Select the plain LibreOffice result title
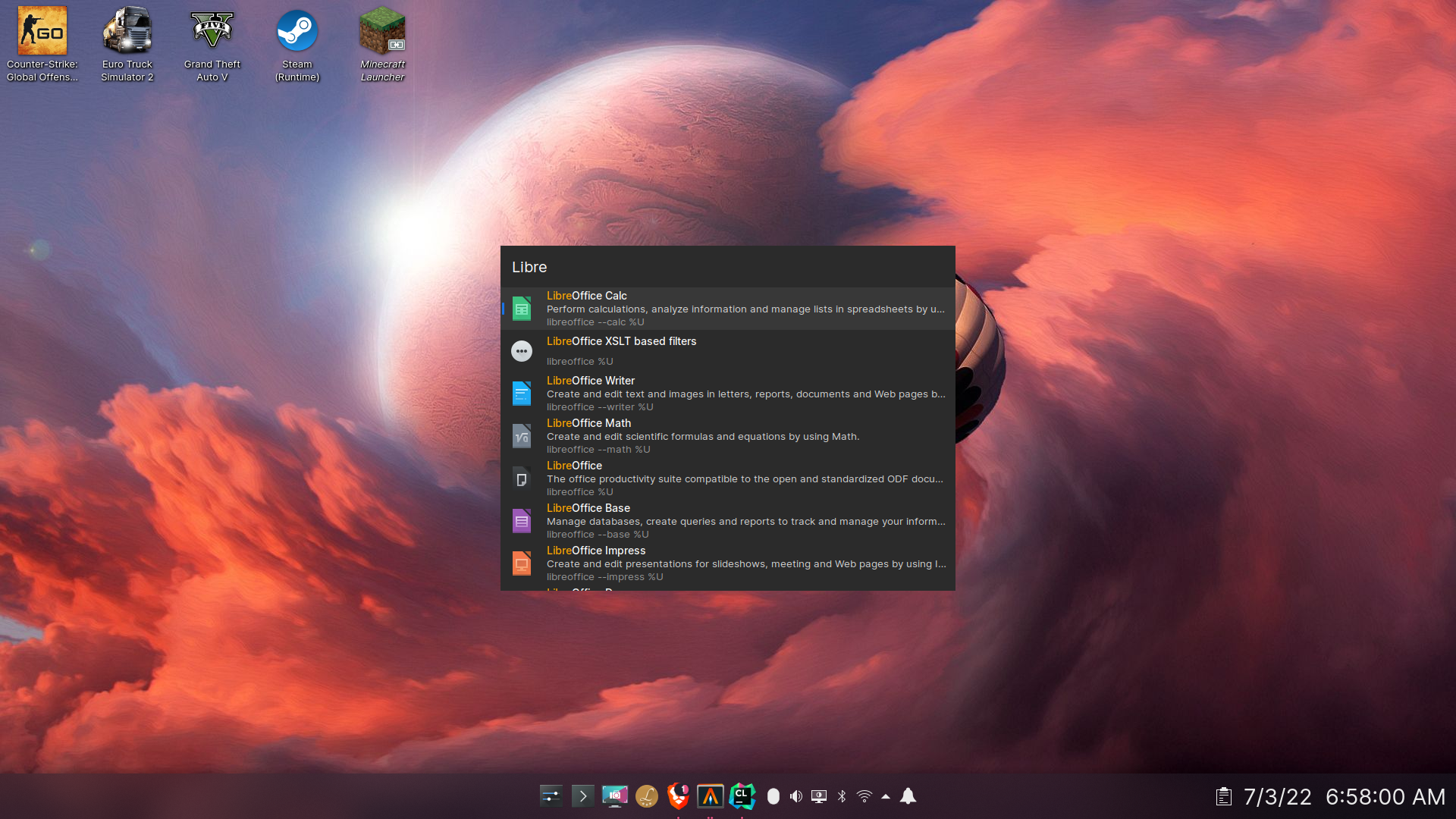This screenshot has width=1456, height=819. click(x=575, y=466)
